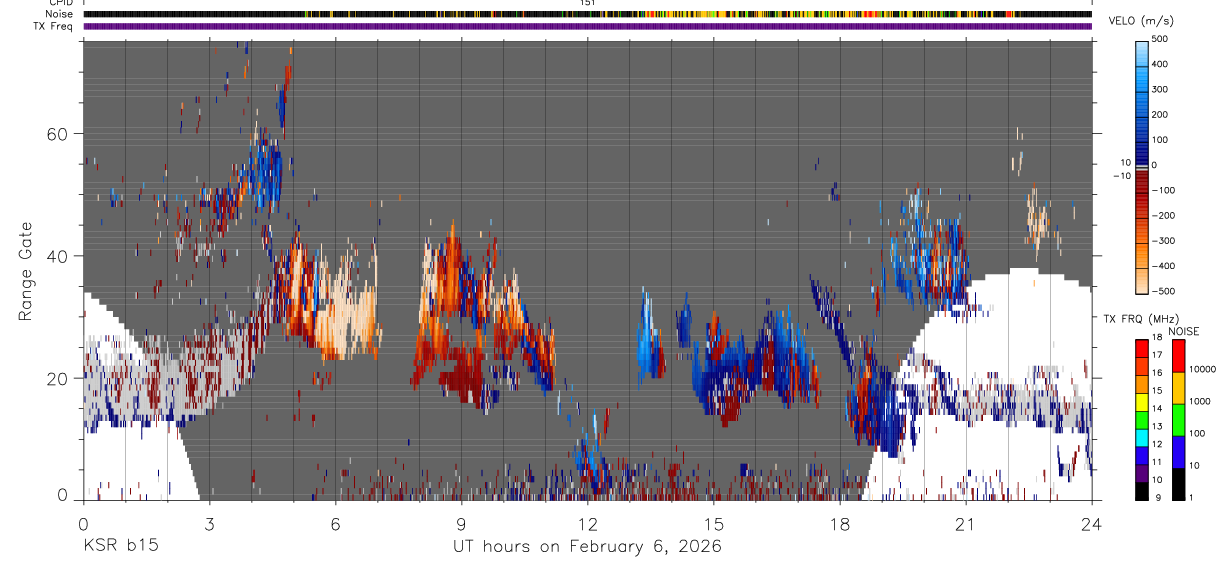The image size is (1228, 567).
Task: Click the 3 hour label on time axis
Action: click(x=209, y=523)
